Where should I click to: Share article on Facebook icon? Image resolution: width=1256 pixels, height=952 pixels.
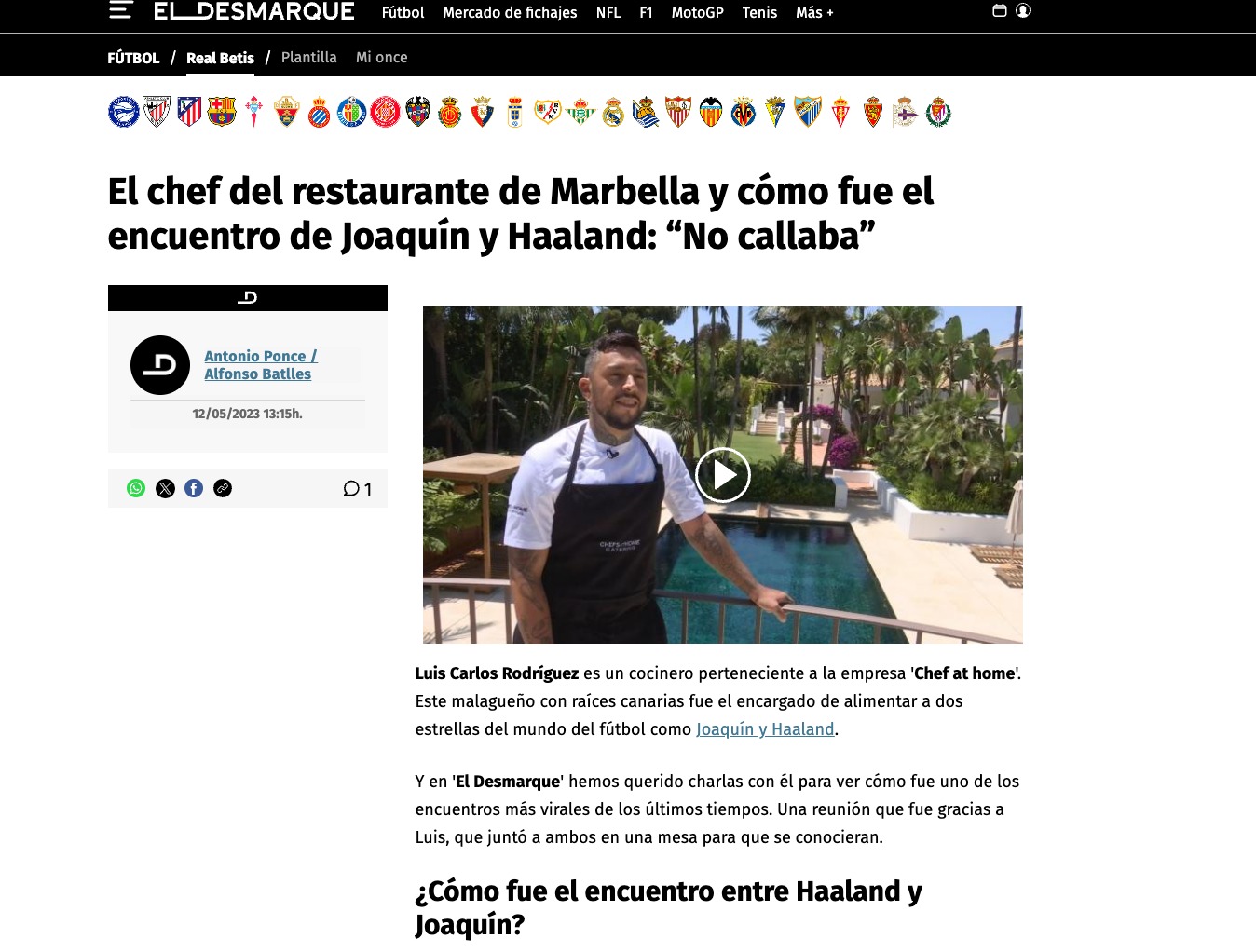point(194,488)
